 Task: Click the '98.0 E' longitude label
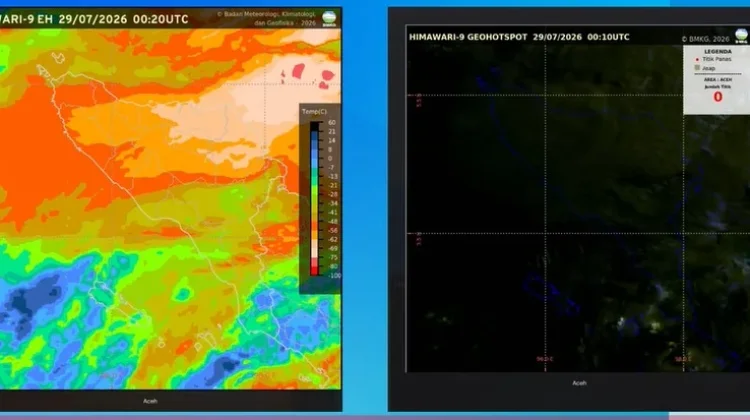[683, 359]
